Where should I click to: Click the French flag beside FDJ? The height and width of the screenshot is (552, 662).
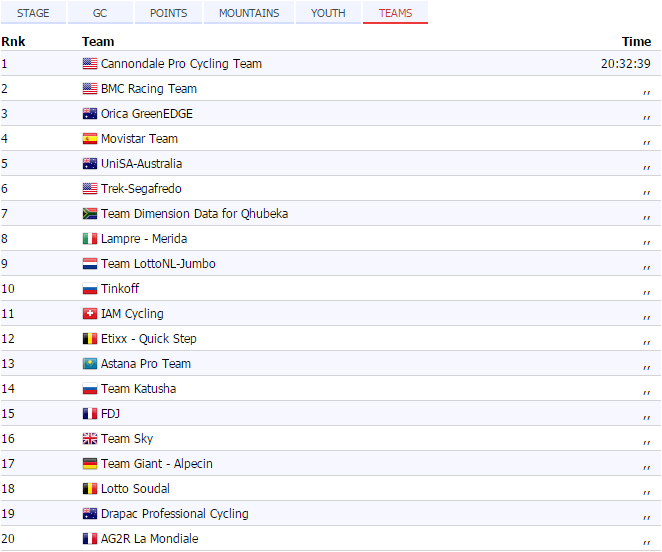click(90, 413)
